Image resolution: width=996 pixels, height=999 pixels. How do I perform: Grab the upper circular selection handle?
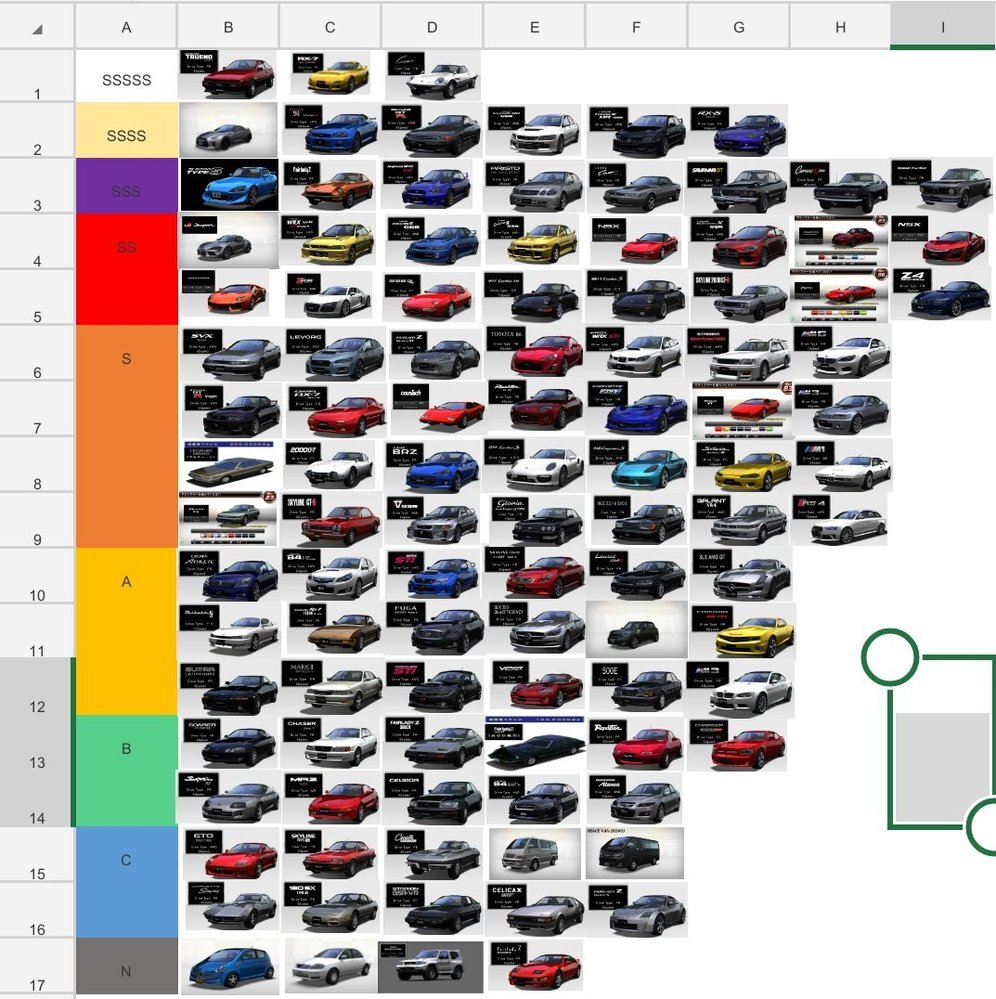890,658
